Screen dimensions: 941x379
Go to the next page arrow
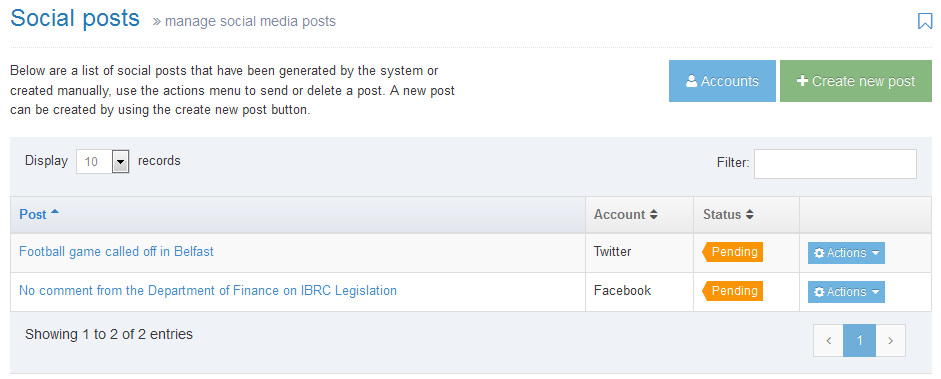pos(891,341)
